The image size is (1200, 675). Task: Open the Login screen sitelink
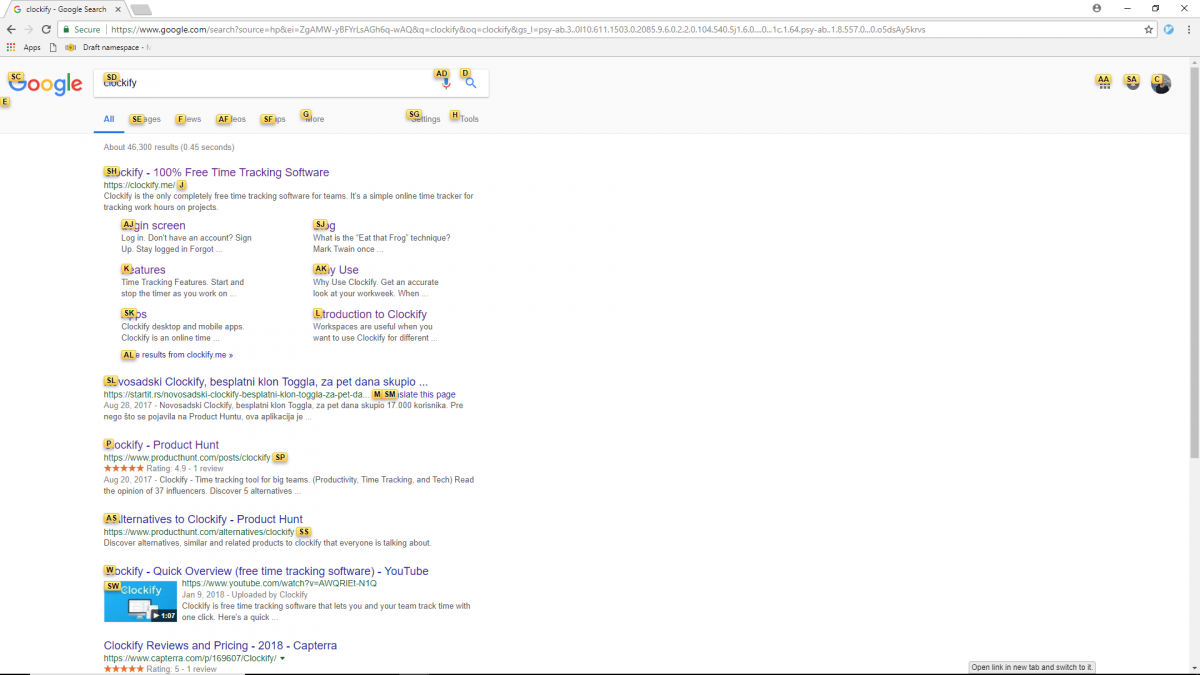[153, 226]
